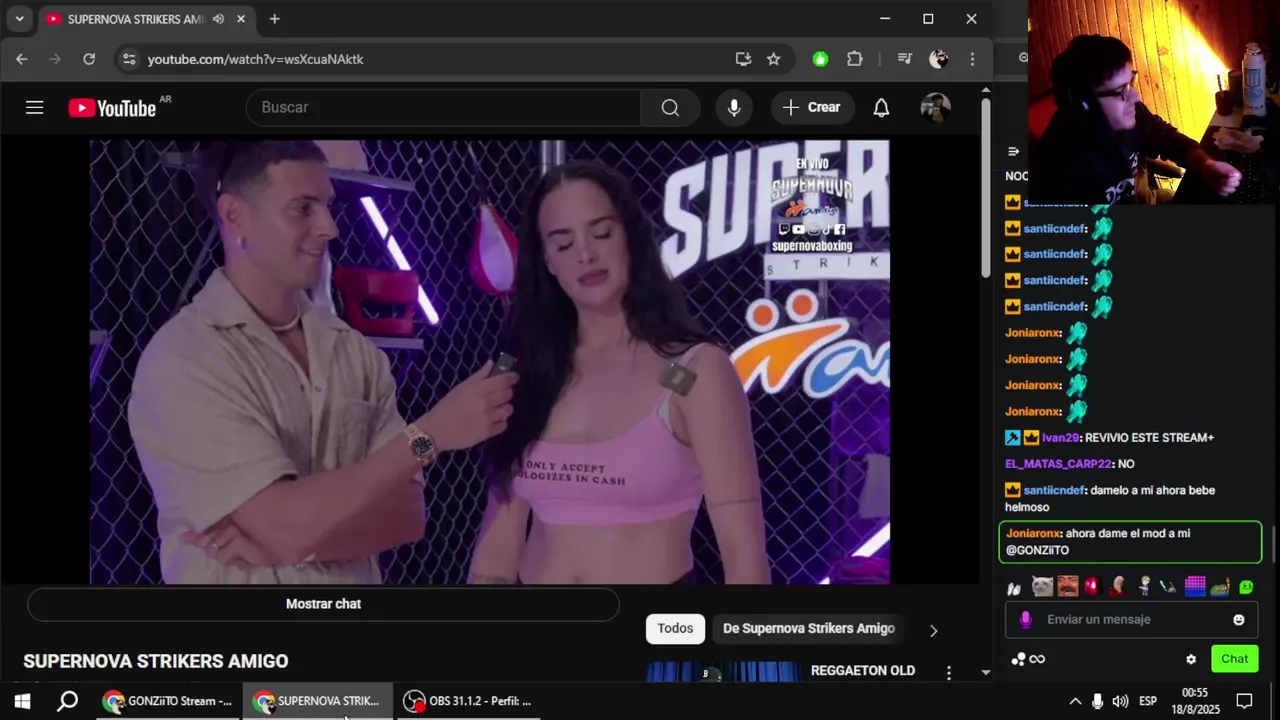The height and width of the screenshot is (720, 1280).
Task: Switch input language ESP
Action: (1148, 701)
